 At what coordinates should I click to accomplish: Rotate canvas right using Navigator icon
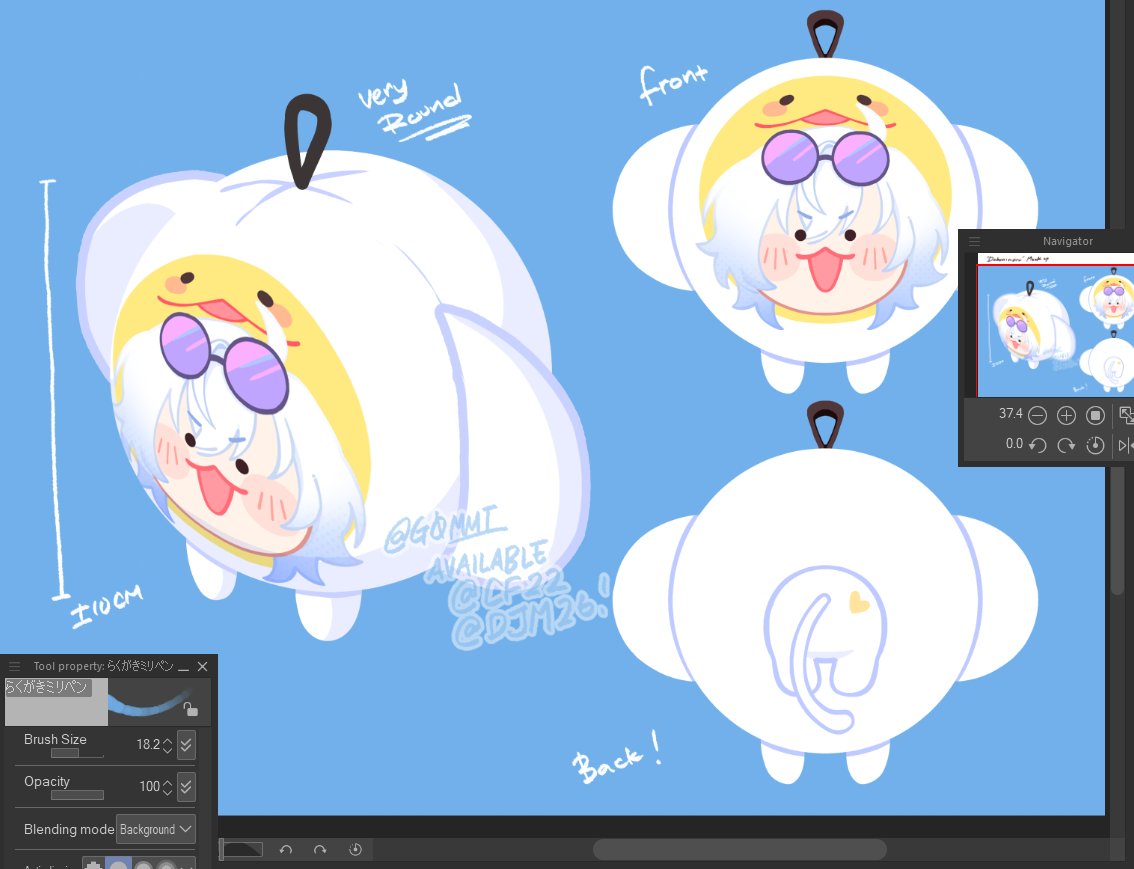click(1066, 444)
